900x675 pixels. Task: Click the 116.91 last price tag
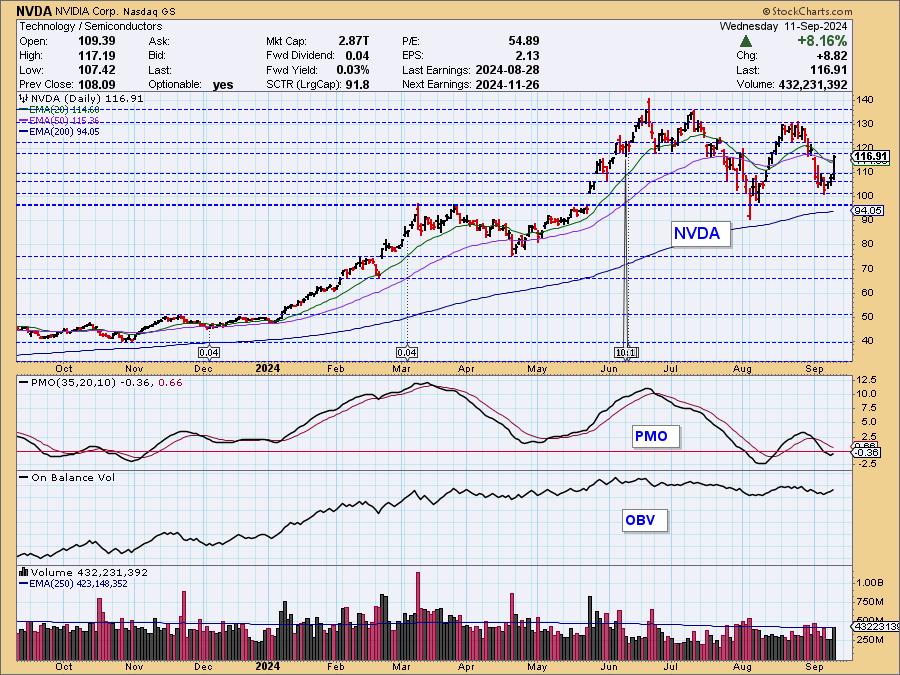tap(871, 156)
